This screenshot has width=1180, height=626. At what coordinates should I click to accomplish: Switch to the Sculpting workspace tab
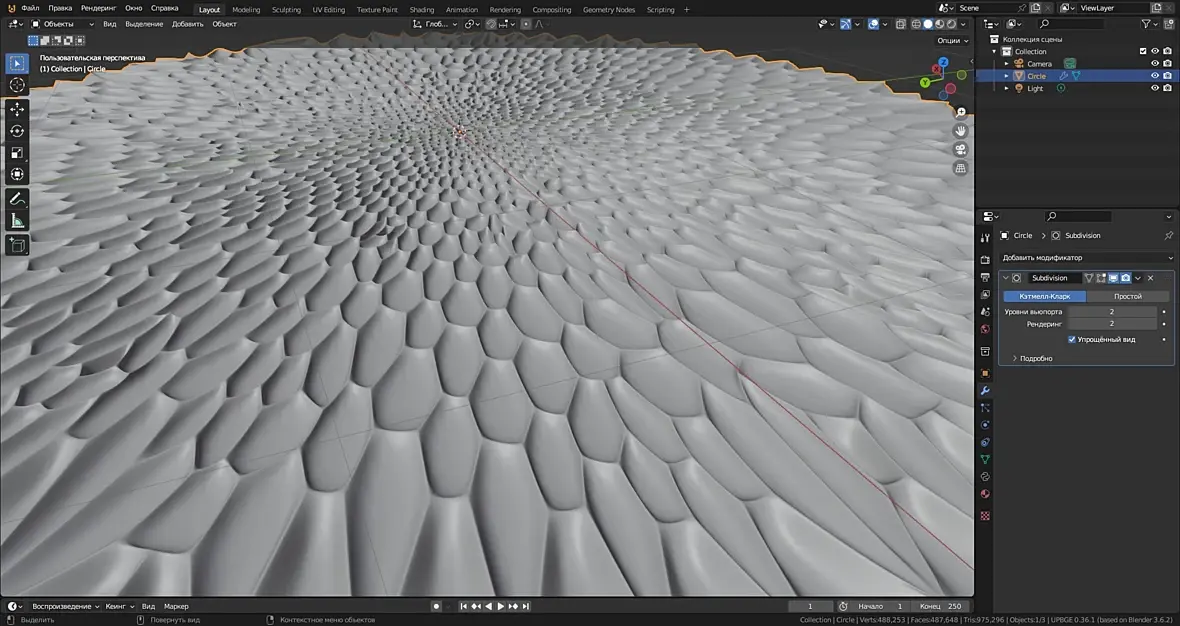(286, 10)
